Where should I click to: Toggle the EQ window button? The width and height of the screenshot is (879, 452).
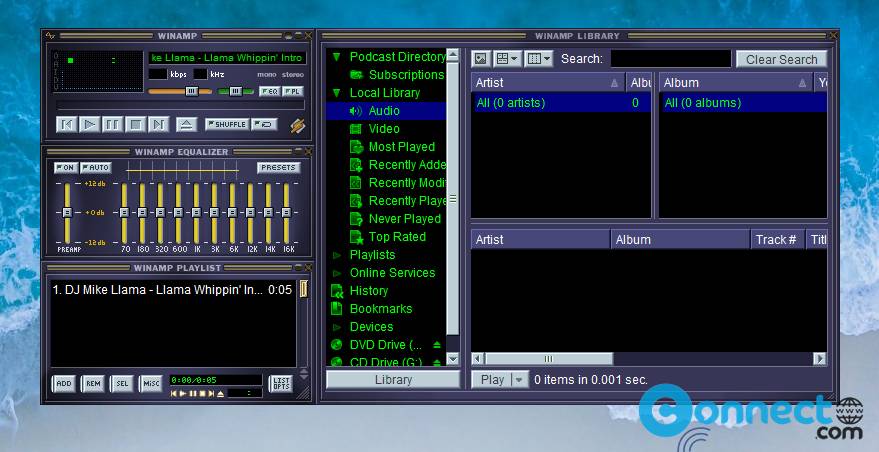click(270, 91)
